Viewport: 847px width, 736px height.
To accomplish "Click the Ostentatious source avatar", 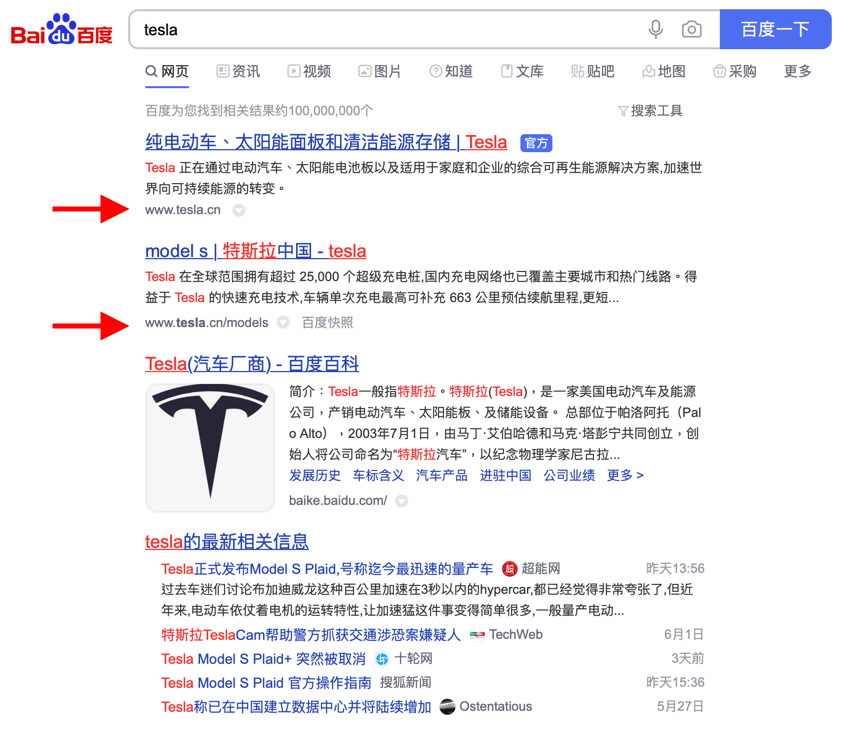I will (447, 707).
